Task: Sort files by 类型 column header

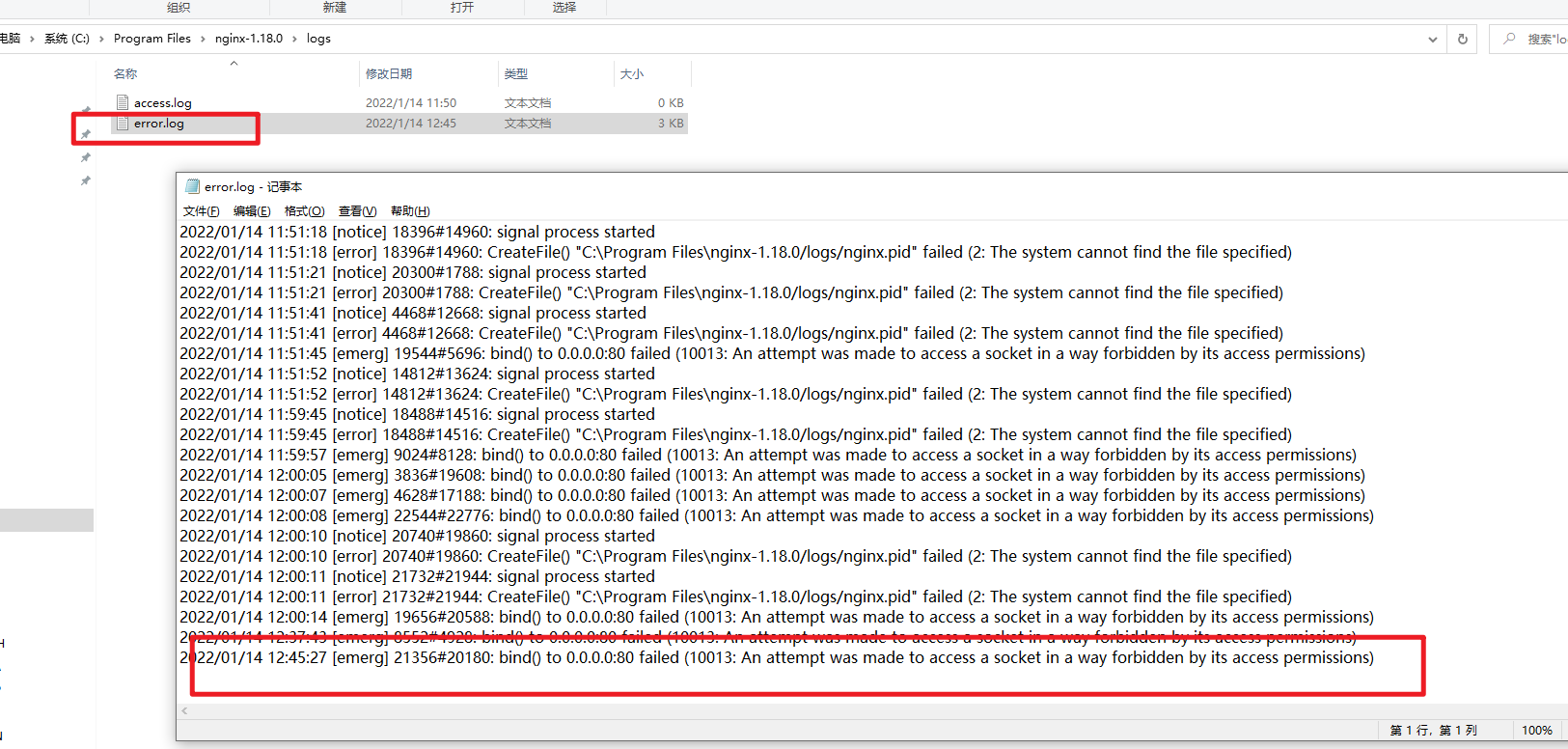Action: click(x=516, y=73)
